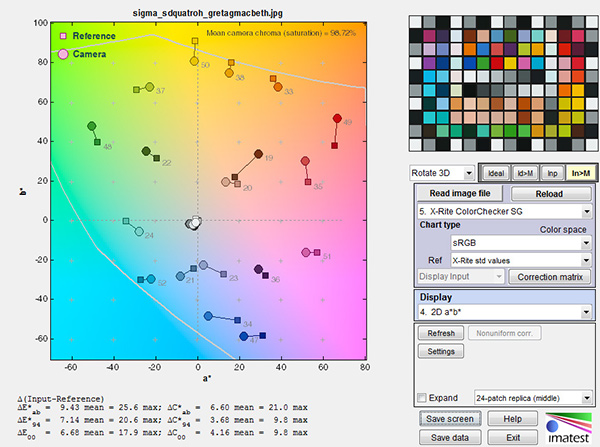Screen dimensions: 600x447
Task: Click the Camera legend circle marker
Action: [x=63, y=54]
